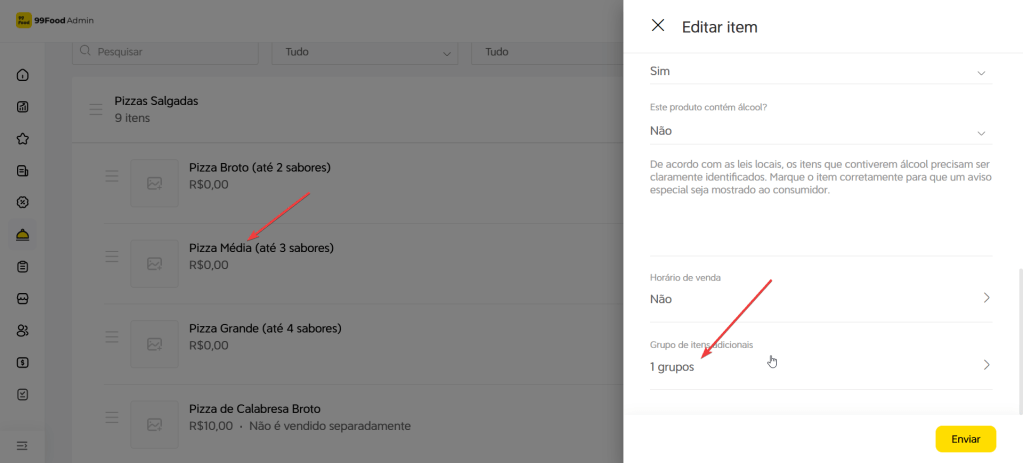Open the star icon in the sidebar
Image resolution: width=1023 pixels, height=463 pixels.
[x=23, y=139]
